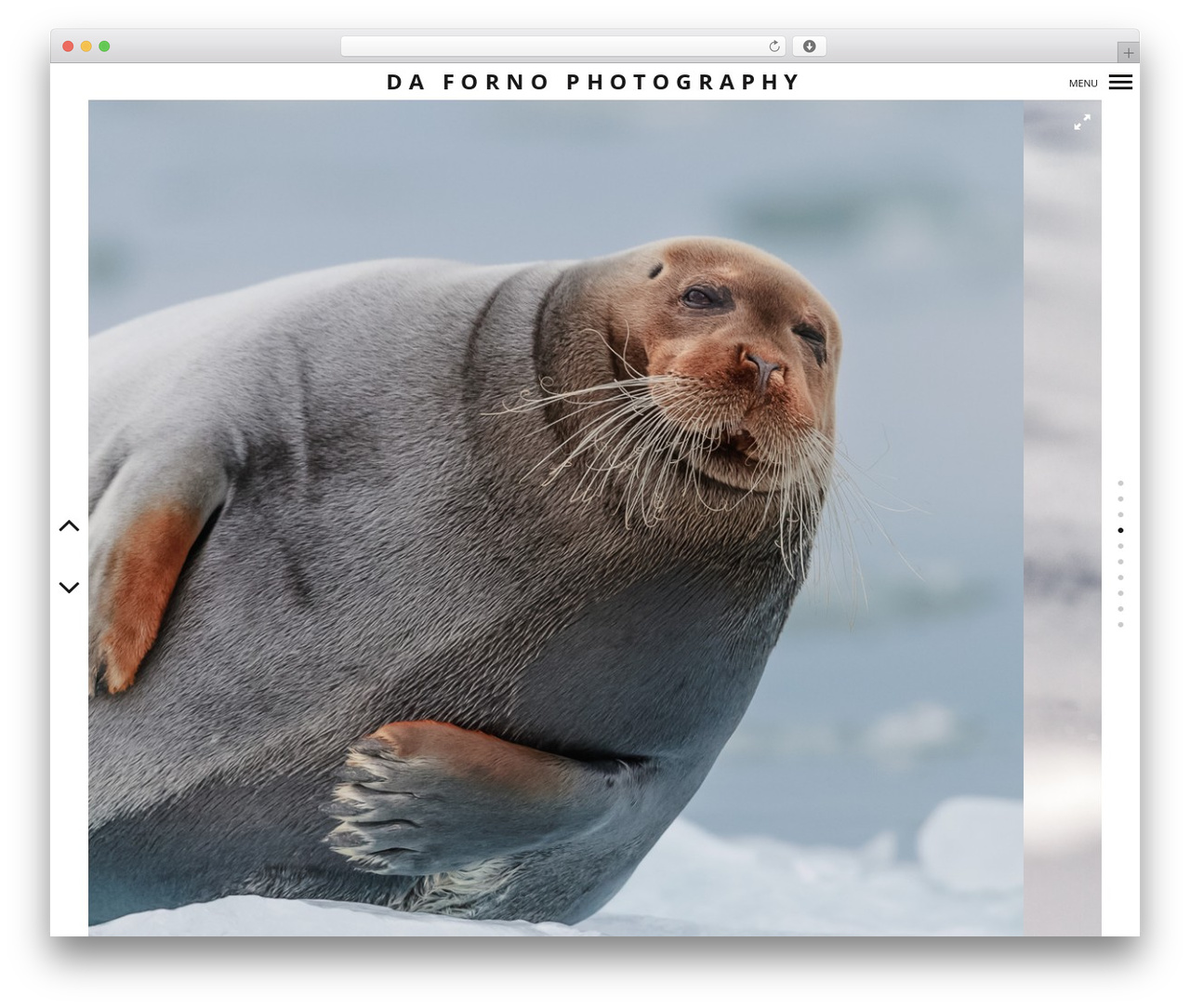Open the DA FORNO PHOTOGRAPHY home link

tap(593, 82)
